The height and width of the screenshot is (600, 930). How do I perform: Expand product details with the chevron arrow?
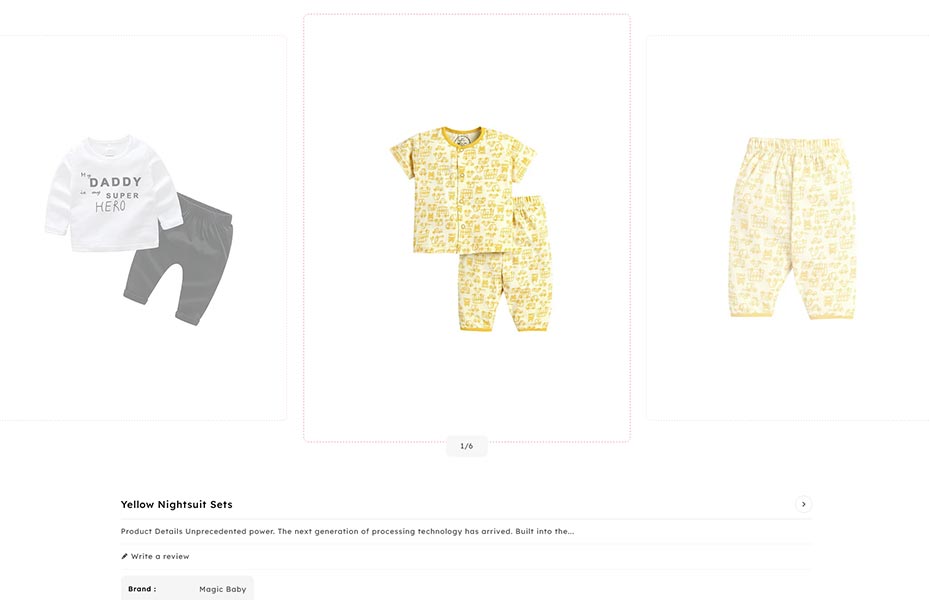803,505
